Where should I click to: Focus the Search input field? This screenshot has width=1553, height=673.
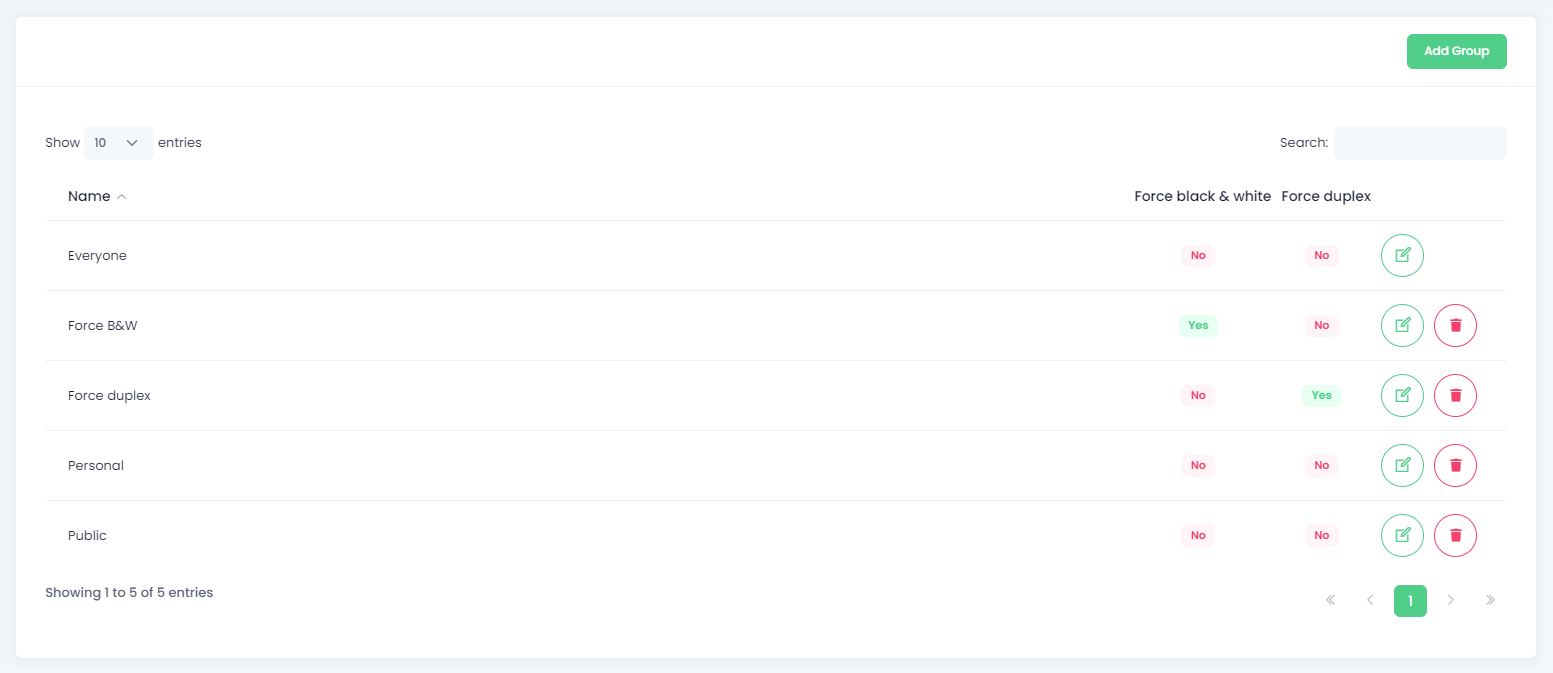point(1420,143)
